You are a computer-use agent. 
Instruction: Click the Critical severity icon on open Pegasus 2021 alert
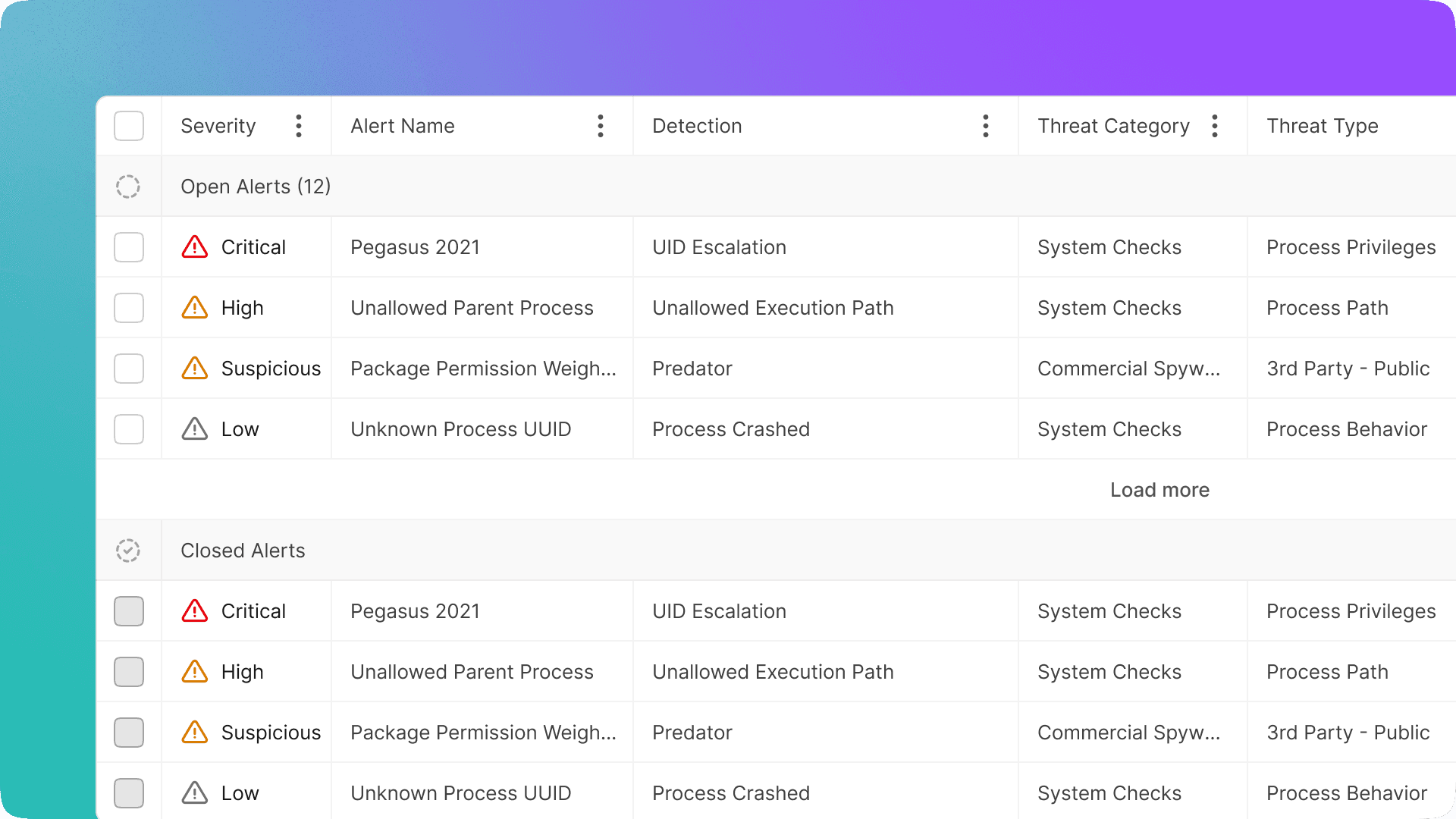194,246
